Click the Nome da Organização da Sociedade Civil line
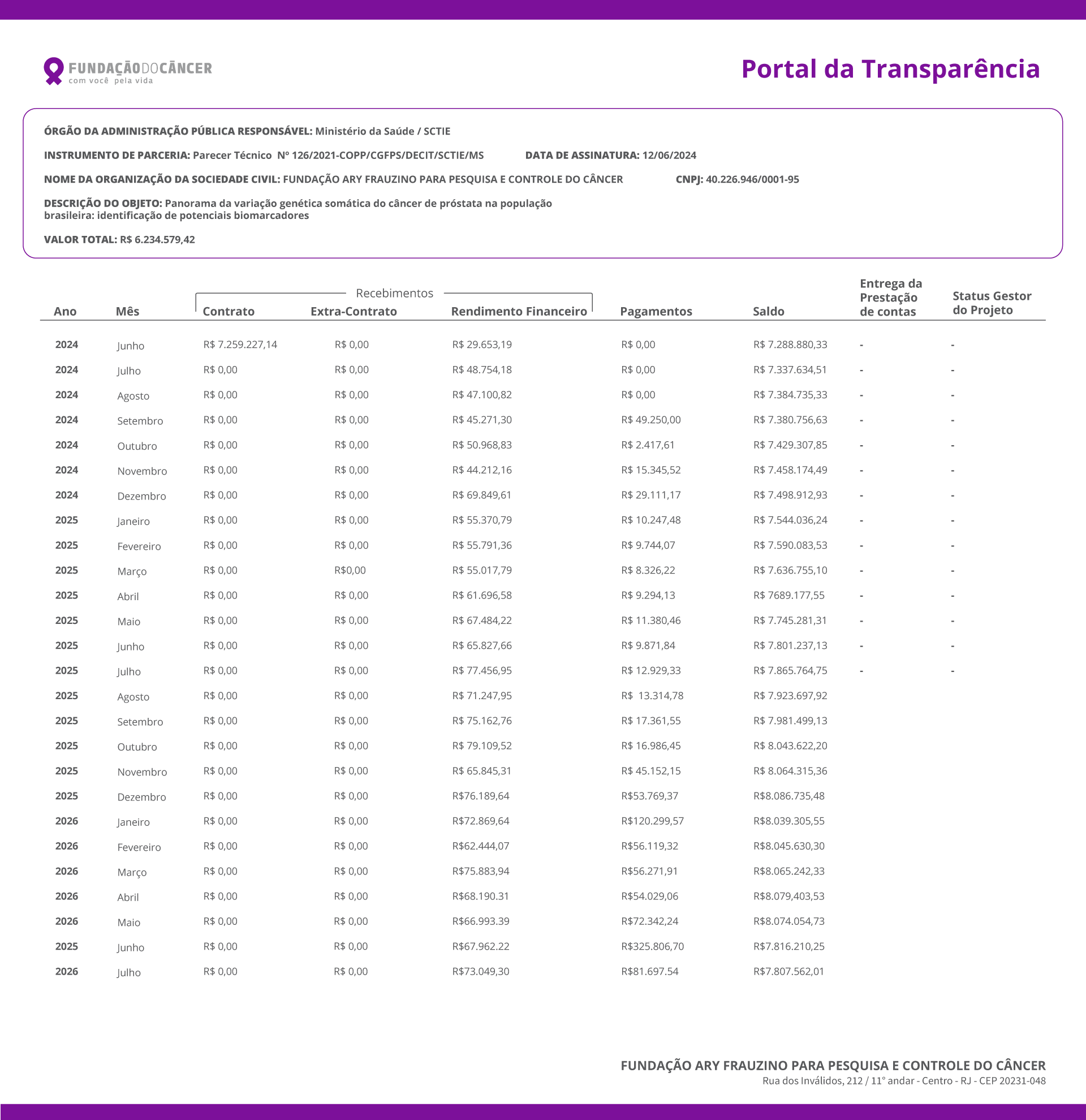The width and height of the screenshot is (1086, 1120). 333,179
